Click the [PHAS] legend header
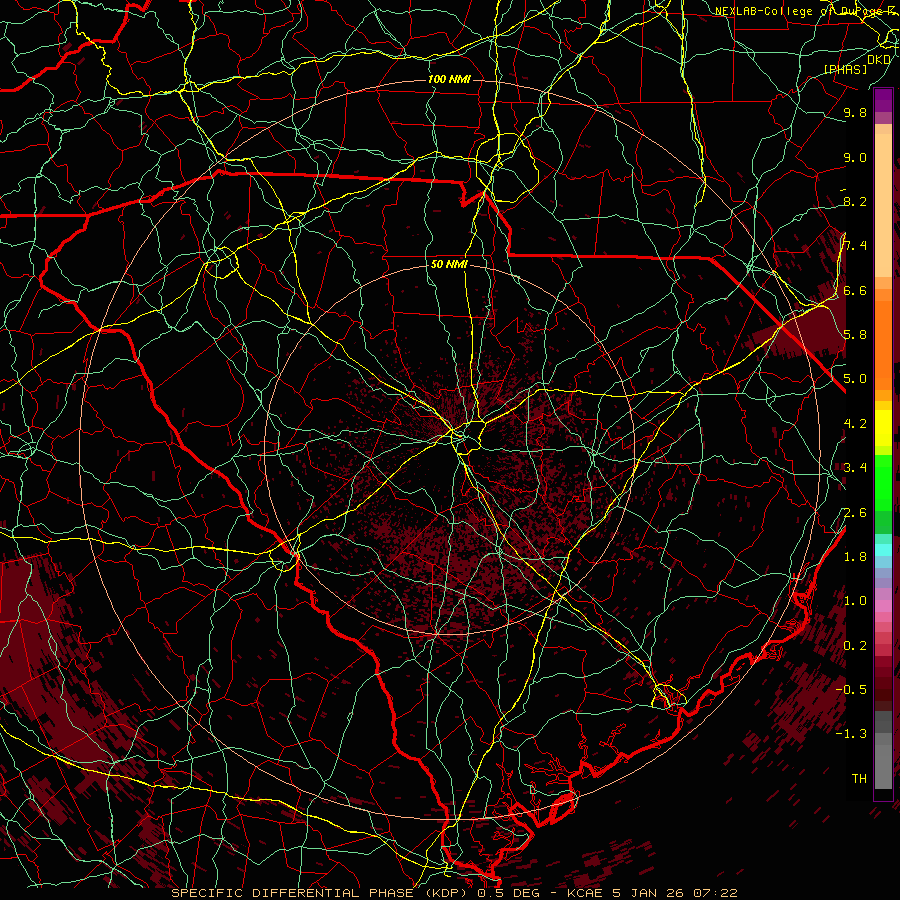This screenshot has width=900, height=900. pos(845,70)
